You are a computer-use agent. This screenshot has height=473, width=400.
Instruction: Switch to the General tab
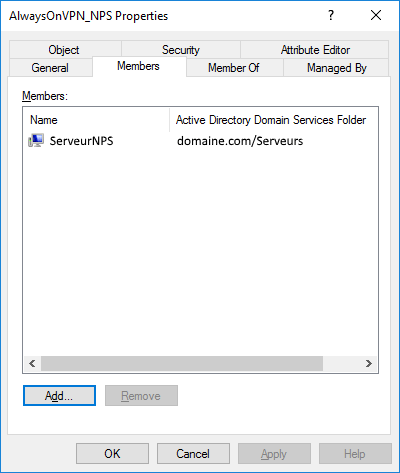pos(50,68)
